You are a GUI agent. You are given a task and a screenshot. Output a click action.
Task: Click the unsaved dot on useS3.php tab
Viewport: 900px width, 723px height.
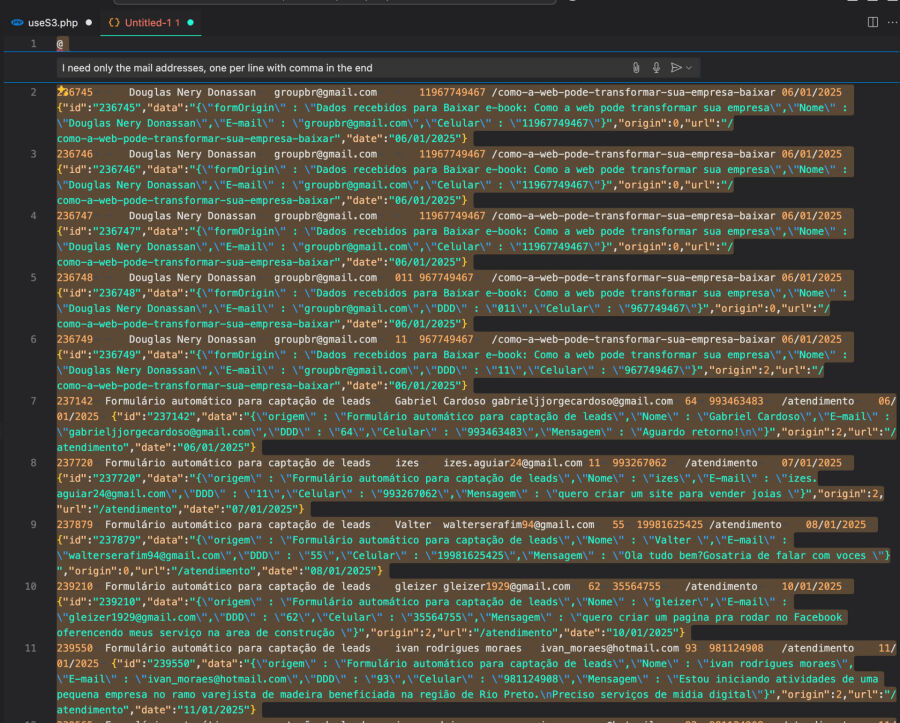[88, 23]
